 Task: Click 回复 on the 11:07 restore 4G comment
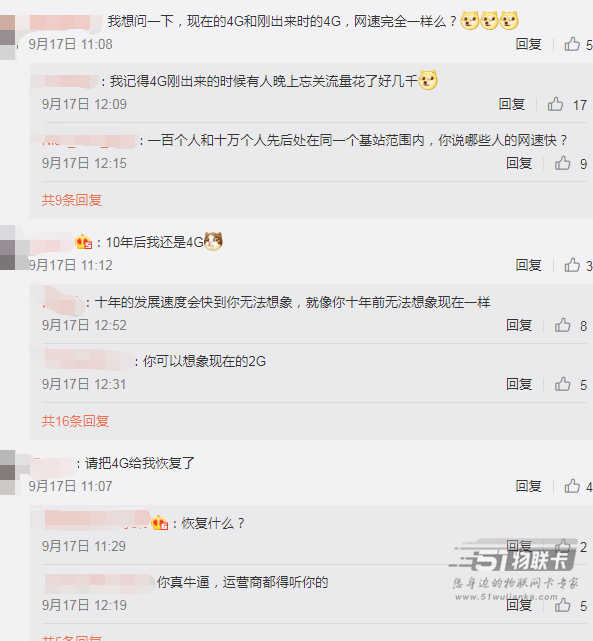528,486
